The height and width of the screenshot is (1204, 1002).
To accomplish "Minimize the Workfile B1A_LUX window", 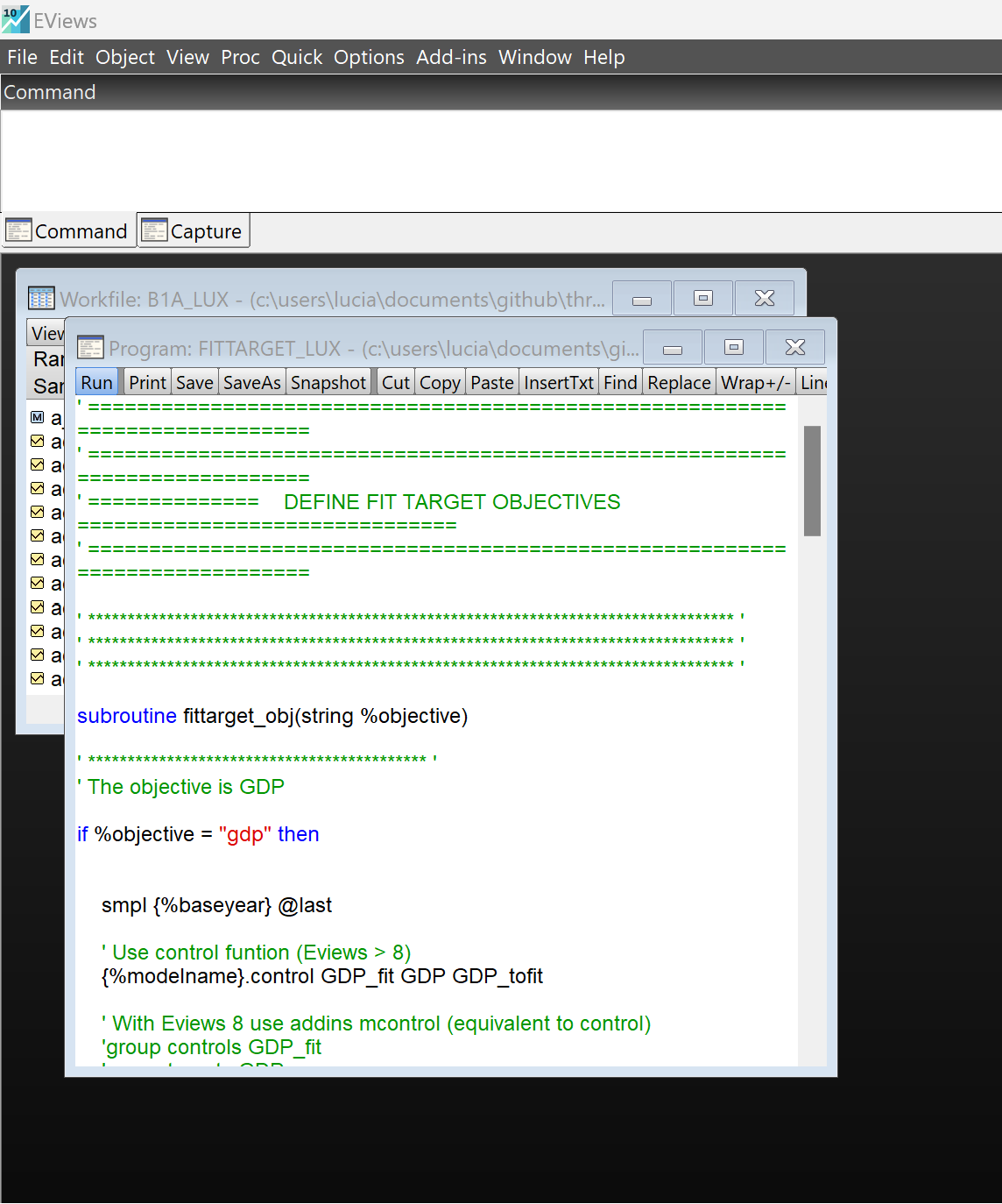I will click(x=642, y=299).
